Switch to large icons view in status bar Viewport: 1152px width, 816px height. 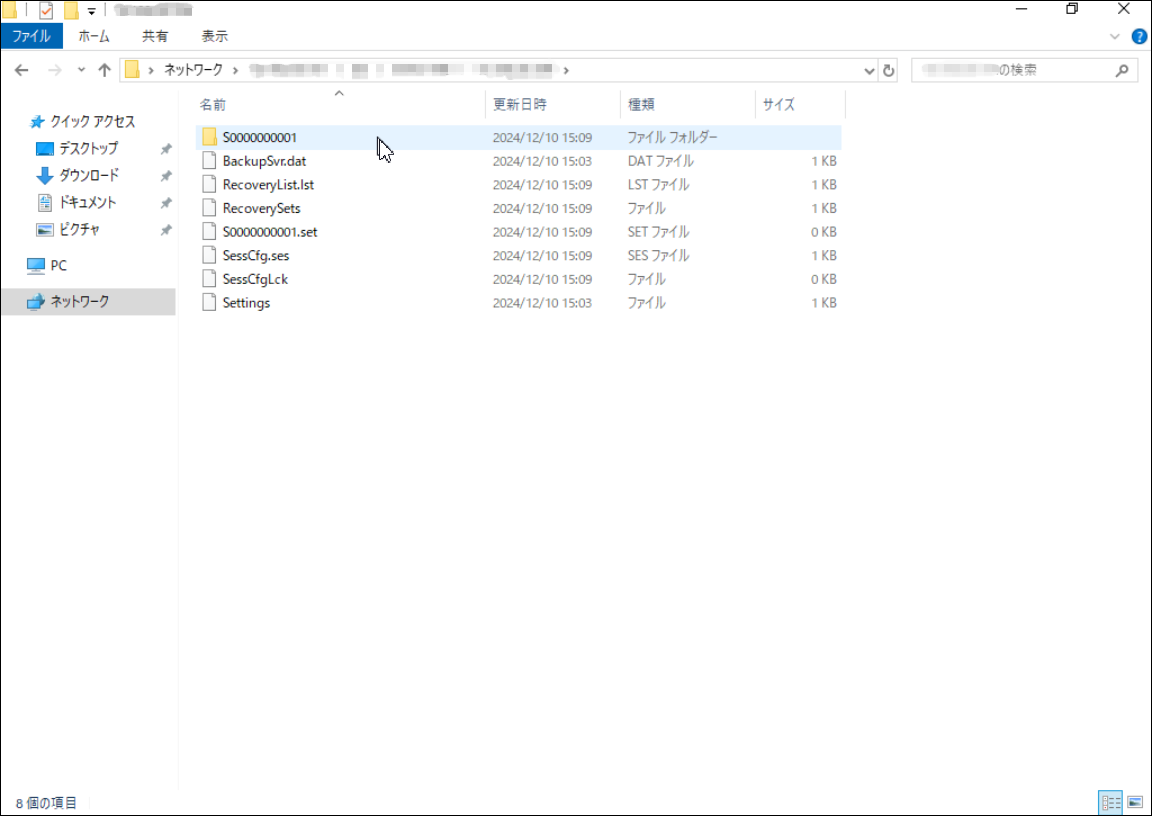[x=1135, y=802]
